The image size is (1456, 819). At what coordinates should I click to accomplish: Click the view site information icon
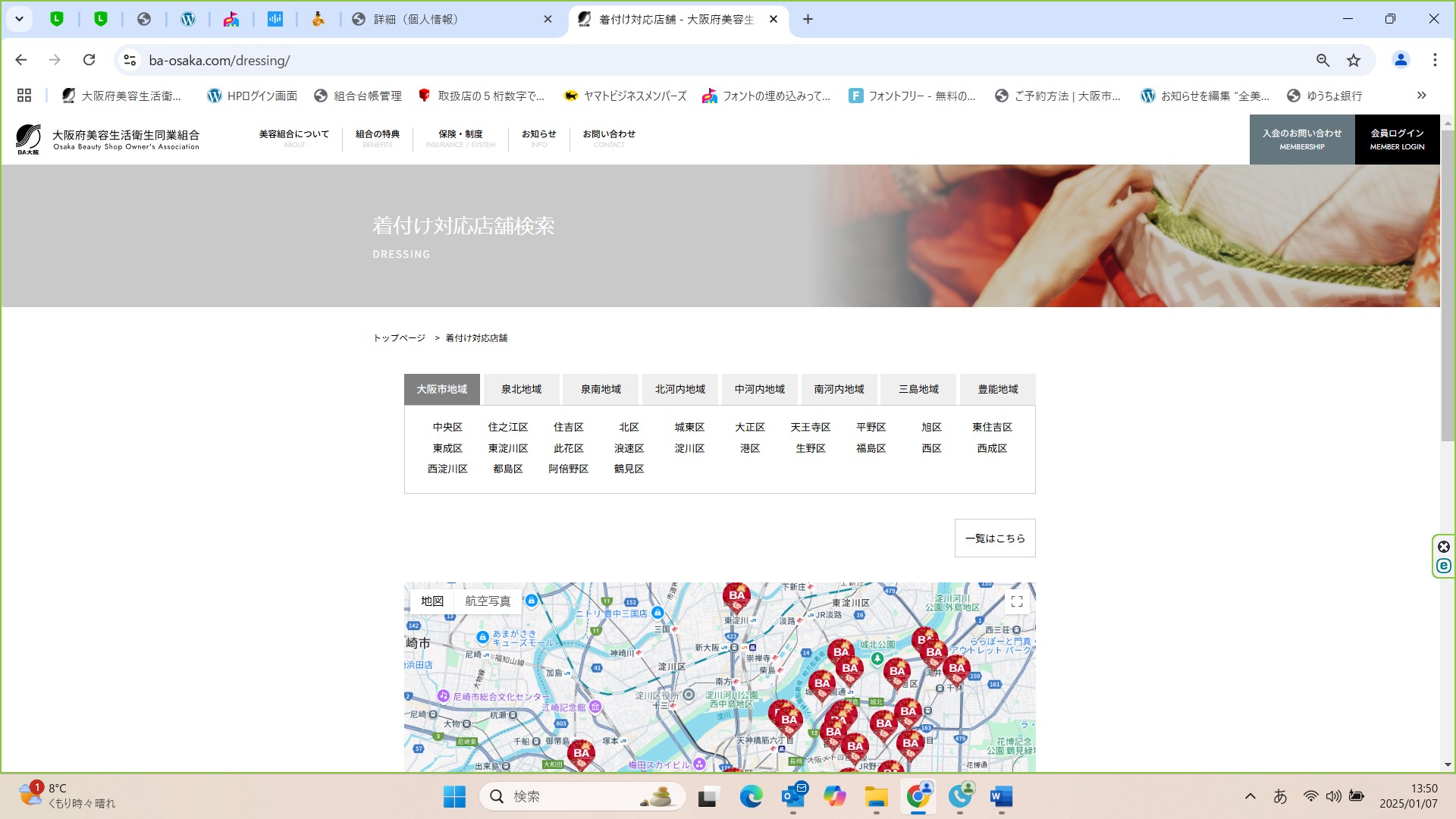pyautogui.click(x=130, y=60)
